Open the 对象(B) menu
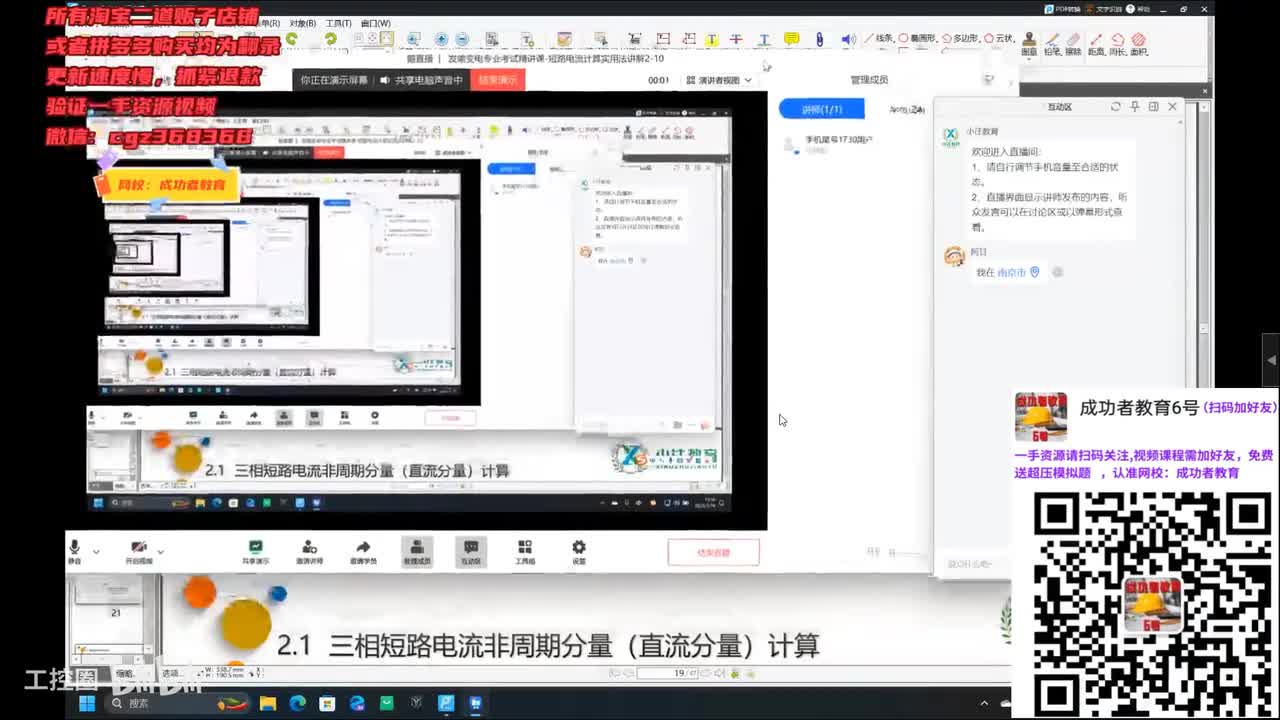 tap(302, 23)
